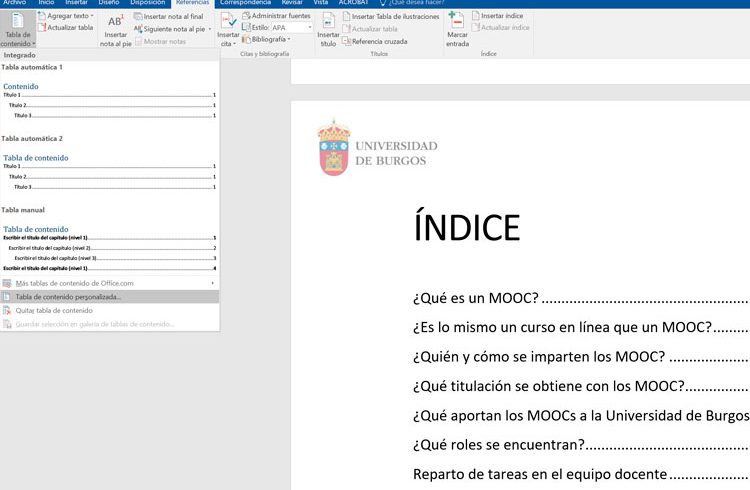
Task: Switch to the Insertar tab
Action: click(77, 2)
